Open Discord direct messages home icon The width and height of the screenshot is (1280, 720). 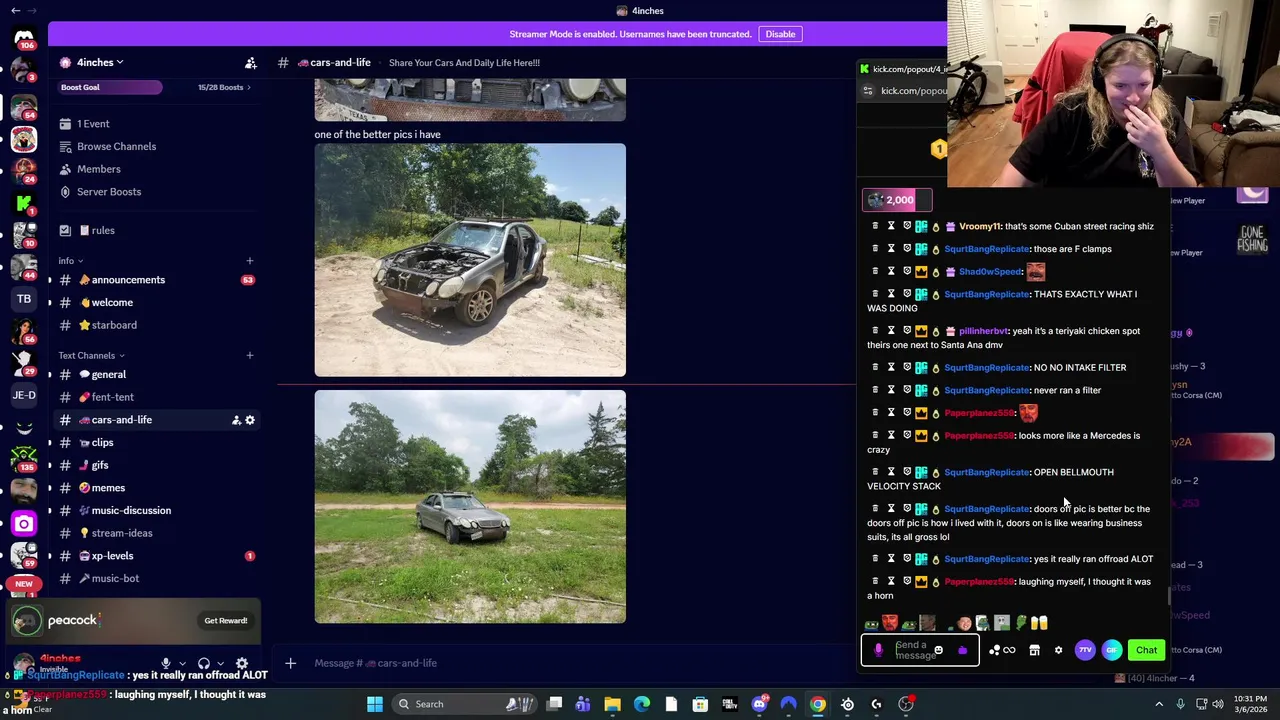pyautogui.click(x=24, y=38)
